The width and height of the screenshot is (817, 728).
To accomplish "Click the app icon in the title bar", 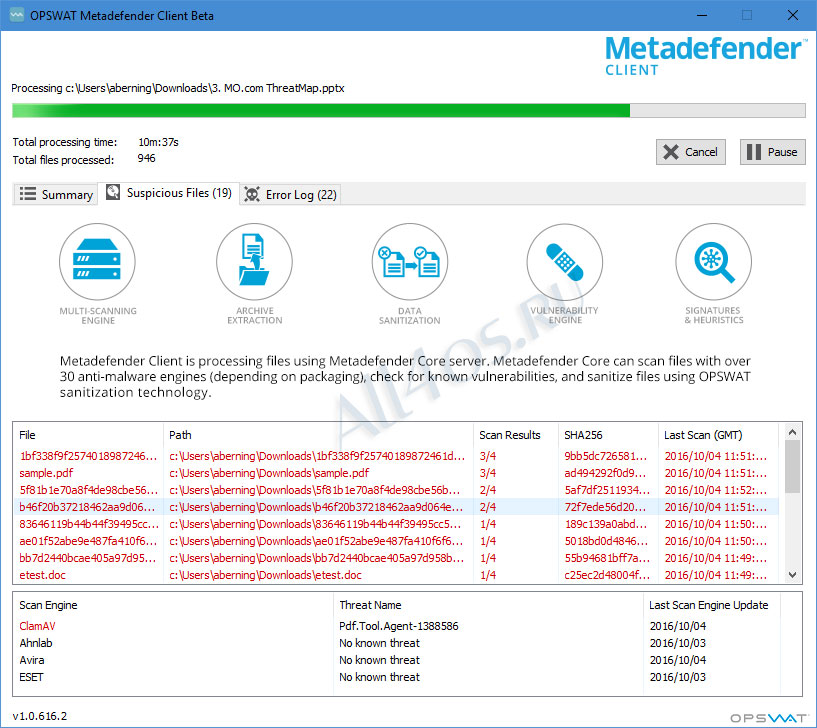I will coord(17,15).
